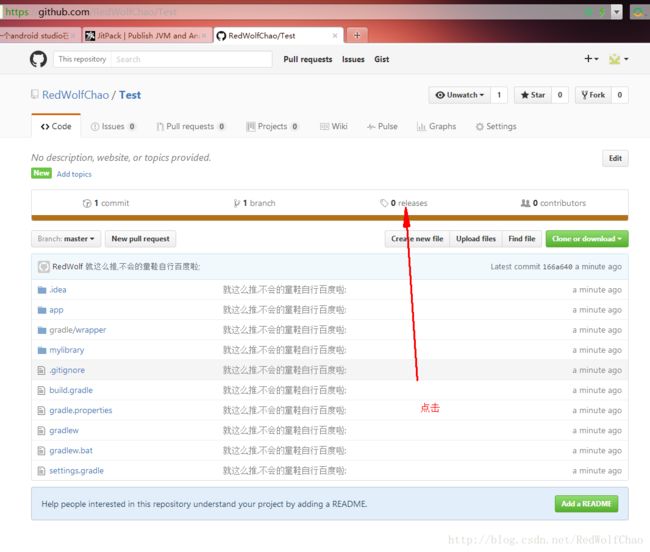Viewport: 650px width, 552px height.
Task: Open the gradle.properties file
Action: click(80, 410)
